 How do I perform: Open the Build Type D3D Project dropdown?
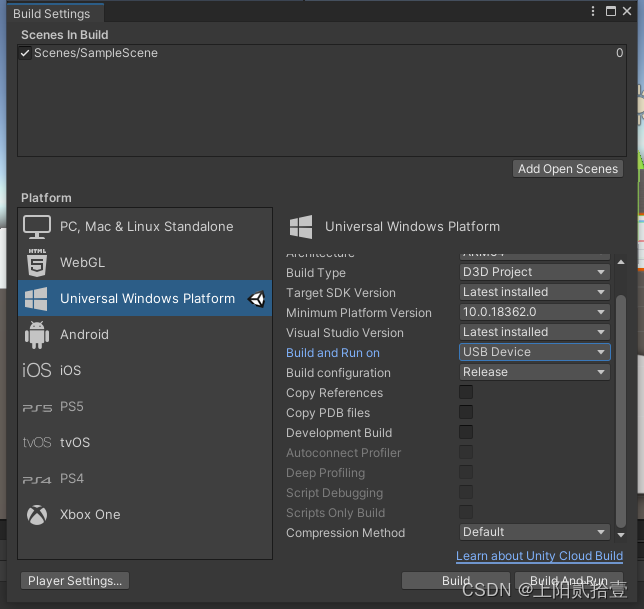pyautogui.click(x=534, y=272)
